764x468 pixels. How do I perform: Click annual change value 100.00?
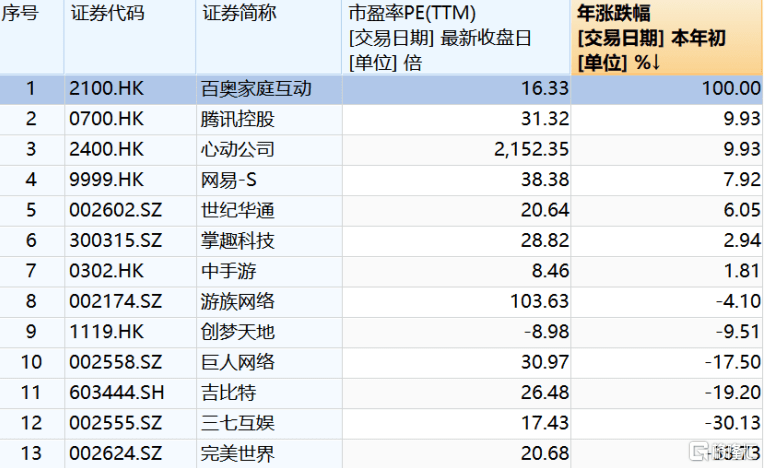click(731, 89)
